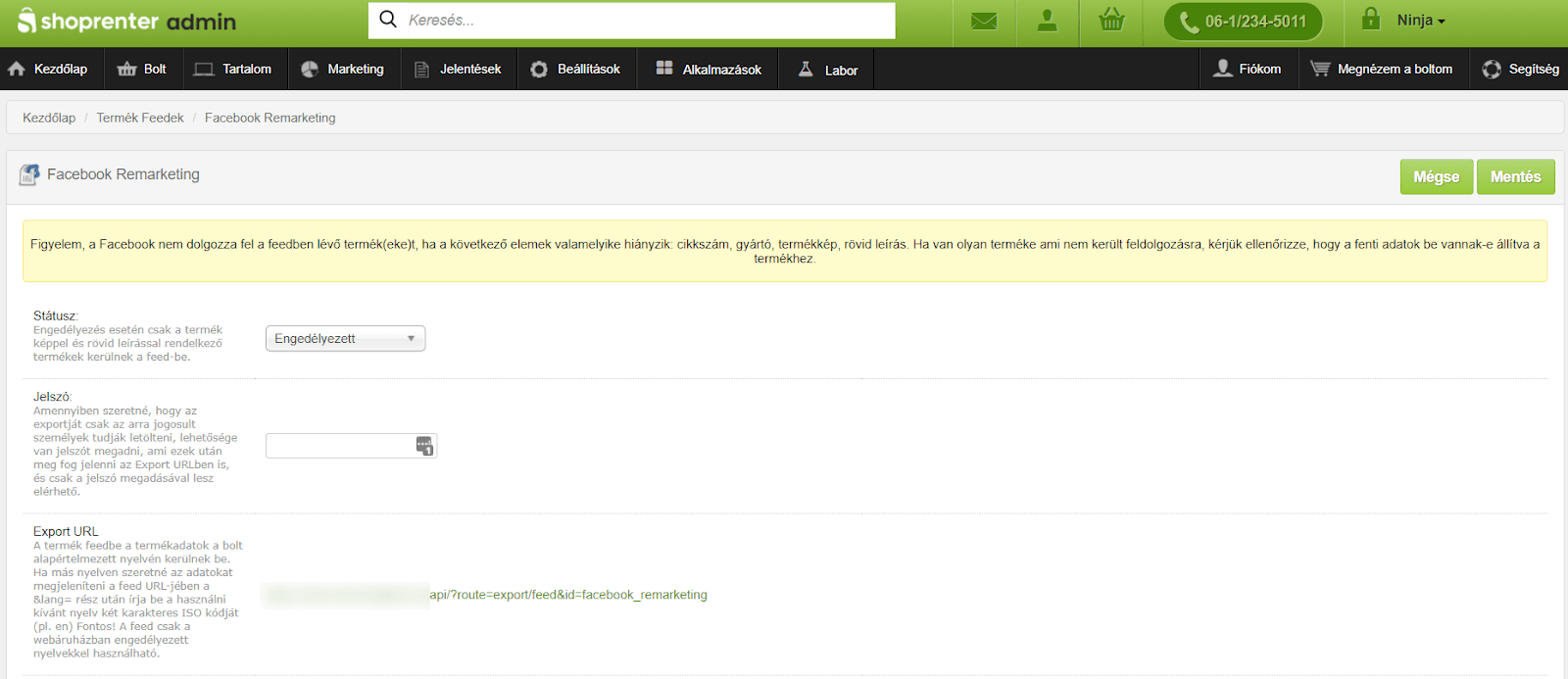Viewport: 1568px width, 679px height.
Task: Click the search magnifier icon
Action: pyautogui.click(x=388, y=20)
